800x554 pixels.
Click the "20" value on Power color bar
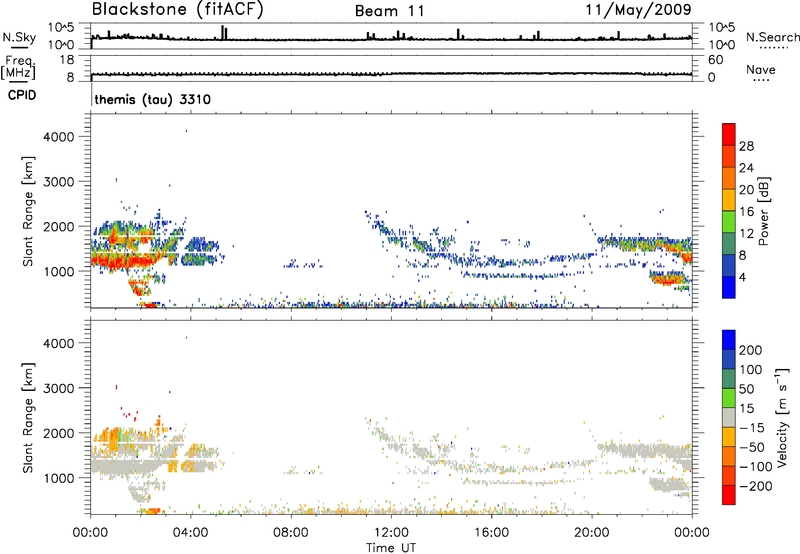[746, 190]
